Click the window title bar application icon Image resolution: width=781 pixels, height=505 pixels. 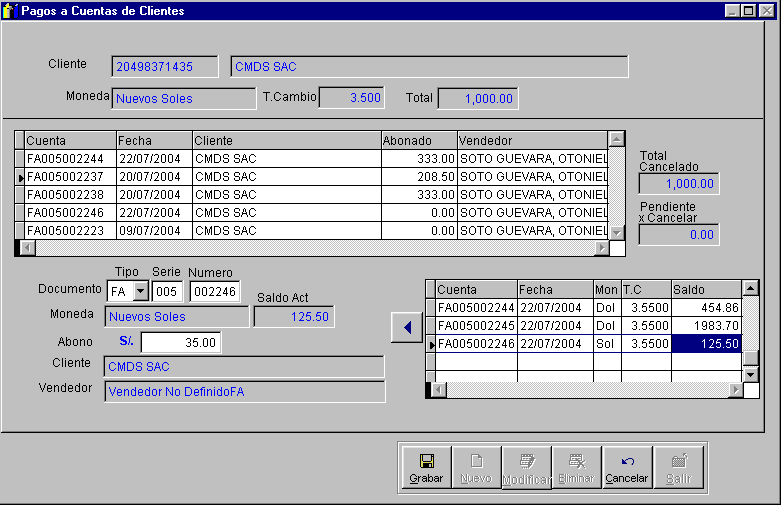(x=9, y=10)
